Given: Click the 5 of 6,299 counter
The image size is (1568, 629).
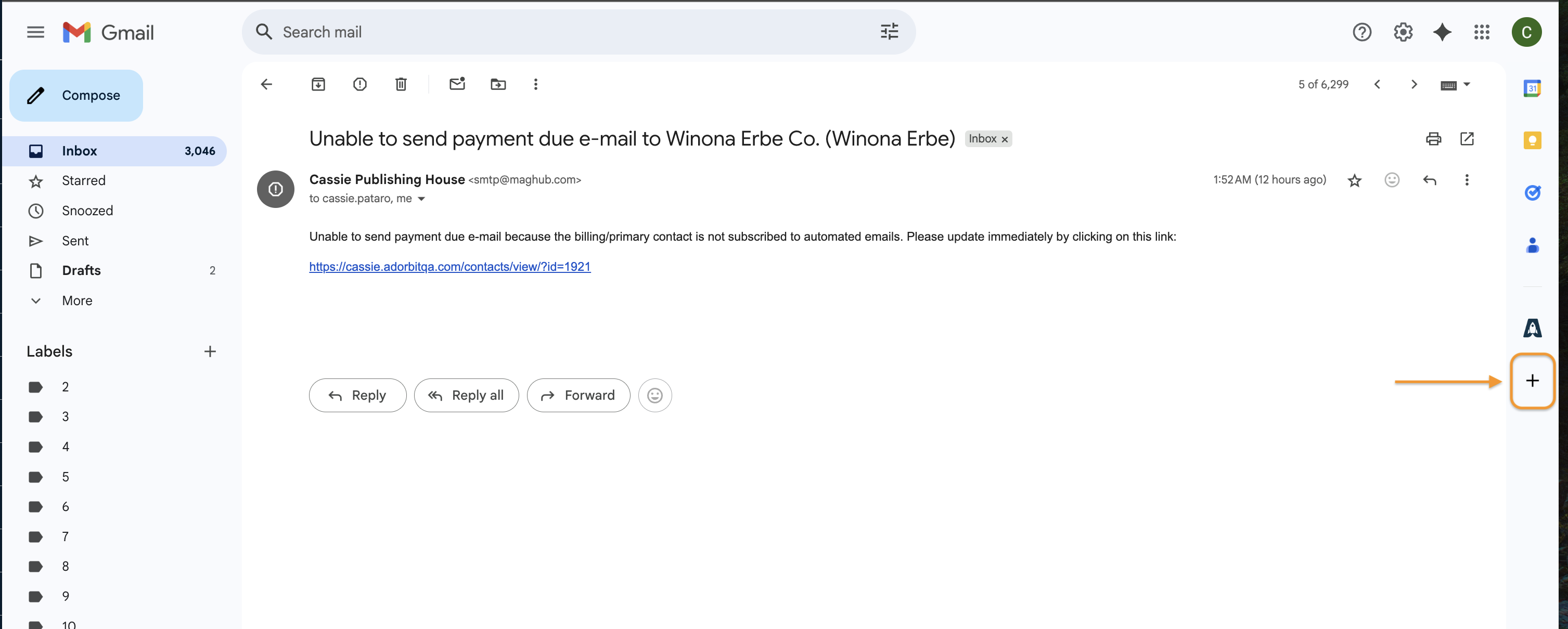Looking at the screenshot, I should click(1323, 85).
